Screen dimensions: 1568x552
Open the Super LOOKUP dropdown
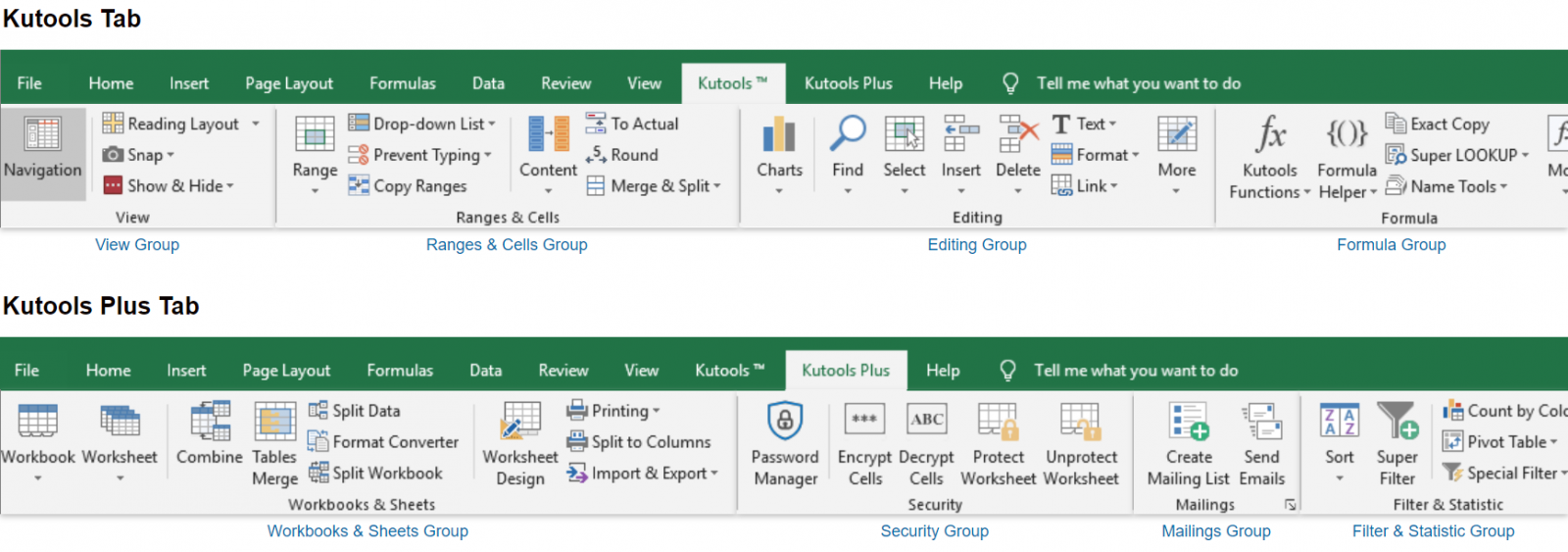point(1525,155)
